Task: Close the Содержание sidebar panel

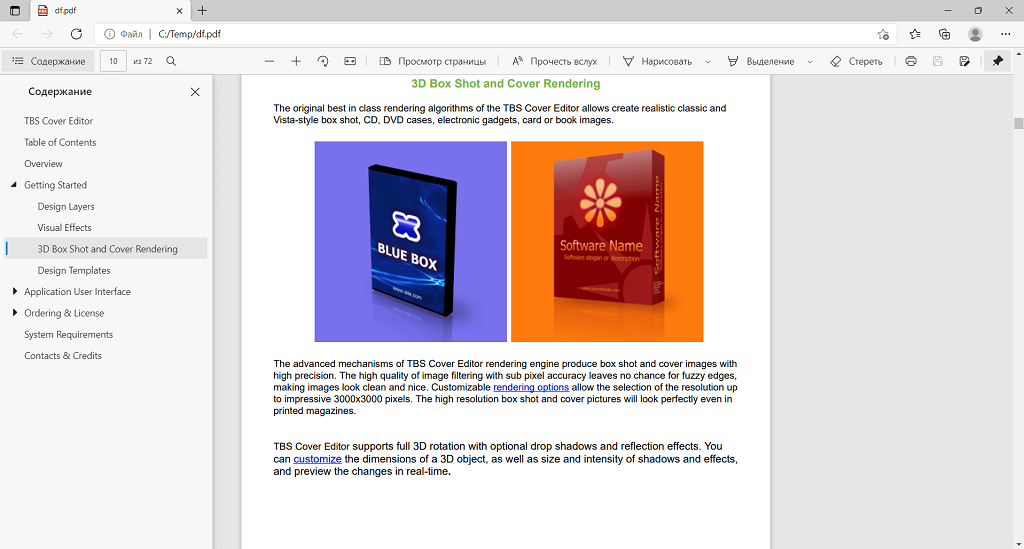Action: [195, 92]
